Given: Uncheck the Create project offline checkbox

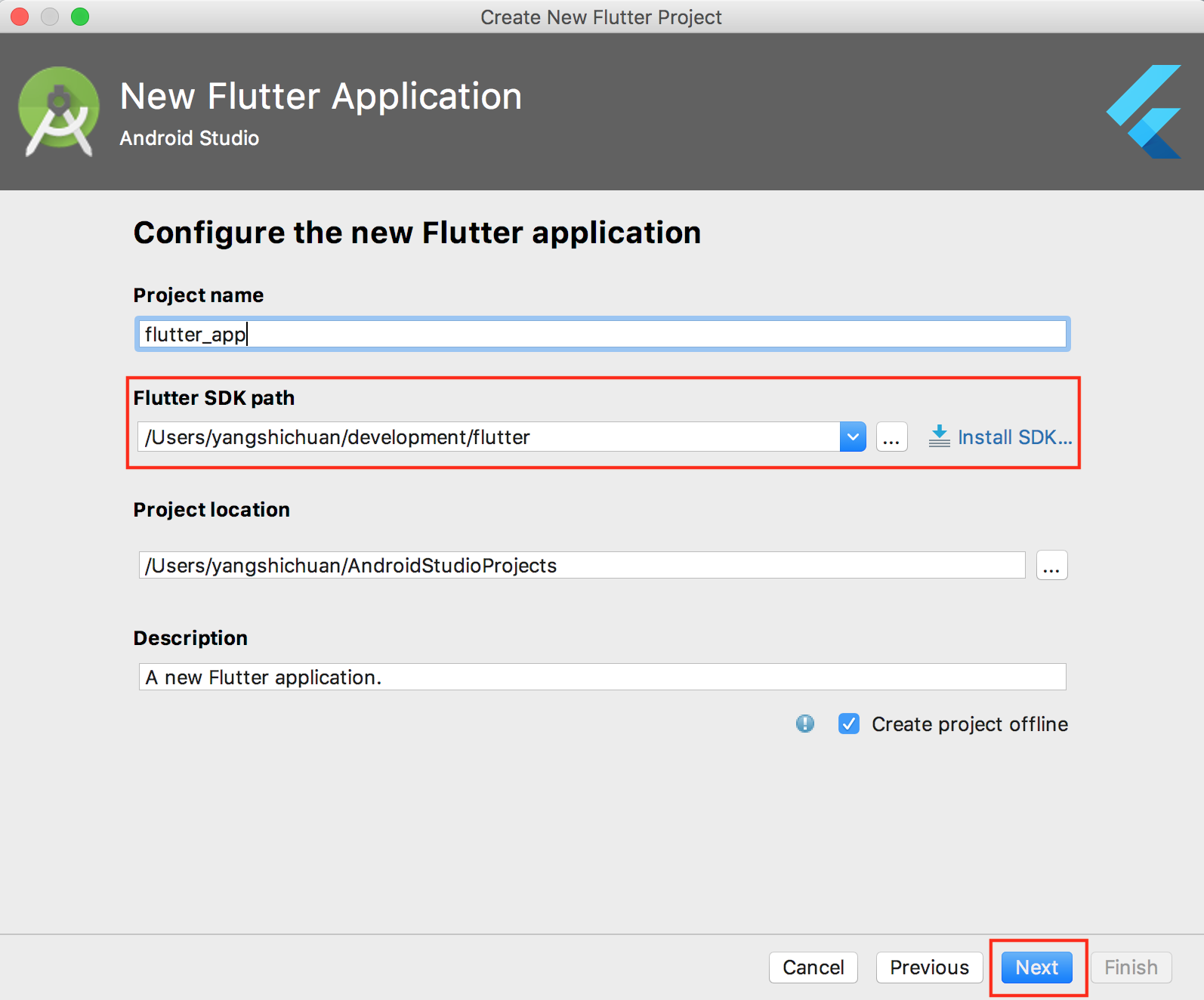Looking at the screenshot, I should (849, 724).
